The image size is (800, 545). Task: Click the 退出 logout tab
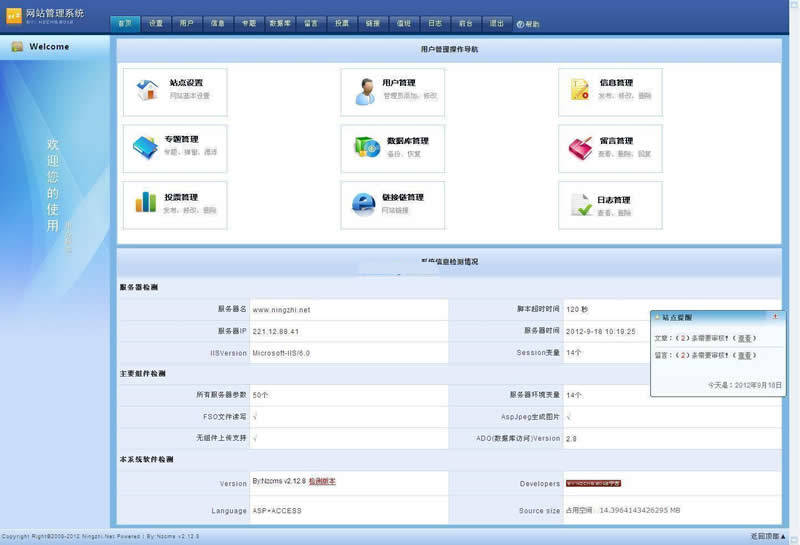click(x=496, y=23)
